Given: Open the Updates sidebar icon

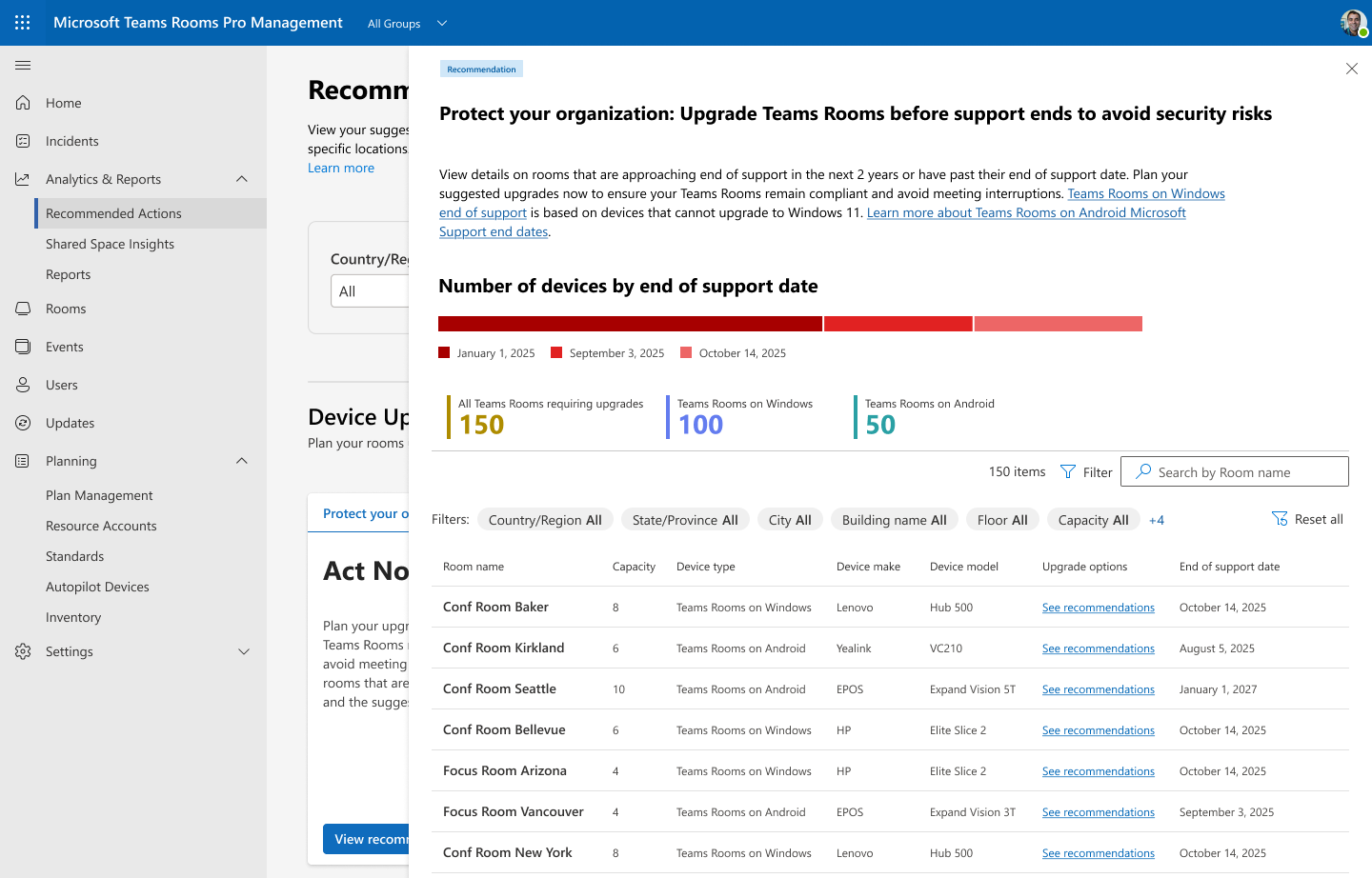Looking at the screenshot, I should (x=23, y=423).
